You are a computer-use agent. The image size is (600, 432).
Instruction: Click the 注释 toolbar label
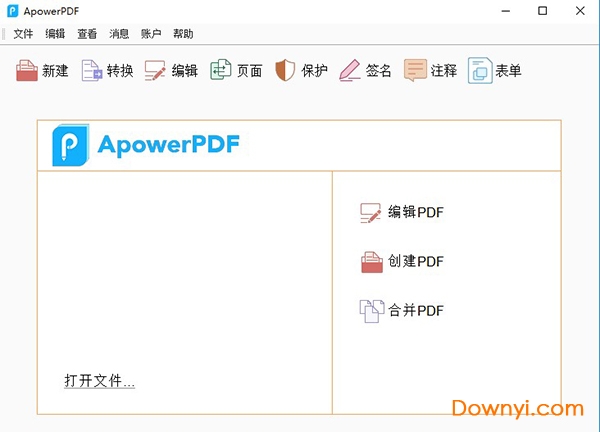(444, 71)
